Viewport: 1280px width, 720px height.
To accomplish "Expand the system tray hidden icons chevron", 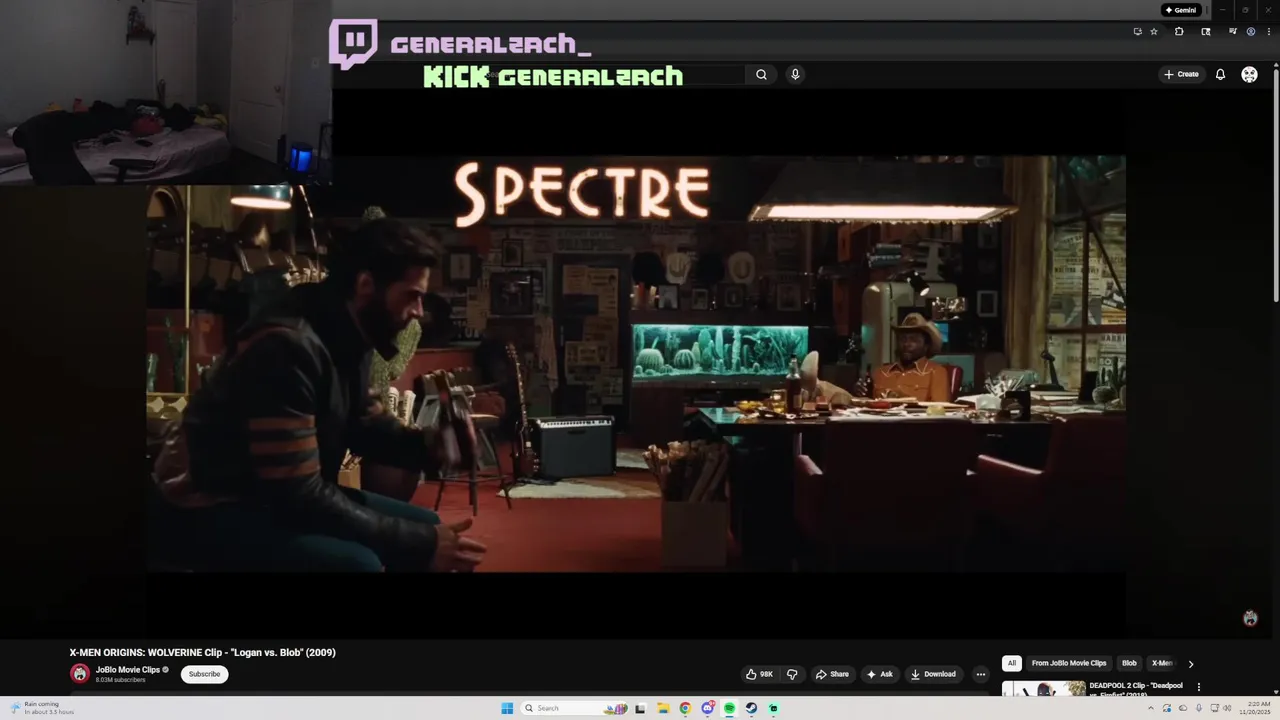I will 1150,708.
